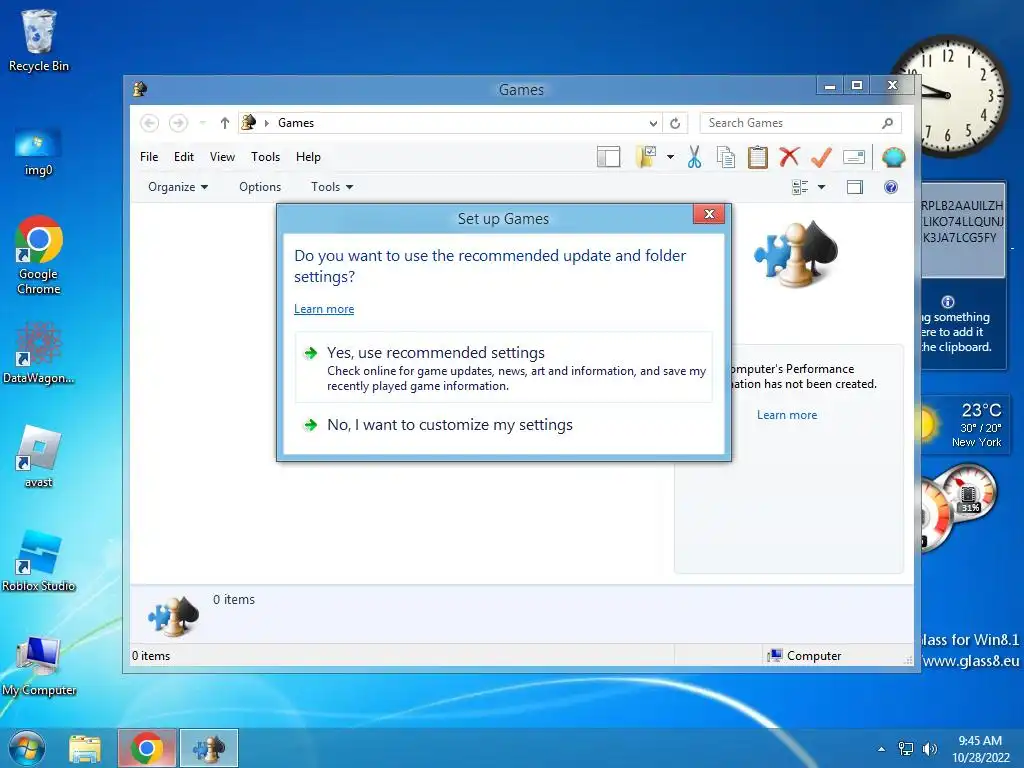
Task: Click the folder options toolbar icon
Action: coord(646,157)
